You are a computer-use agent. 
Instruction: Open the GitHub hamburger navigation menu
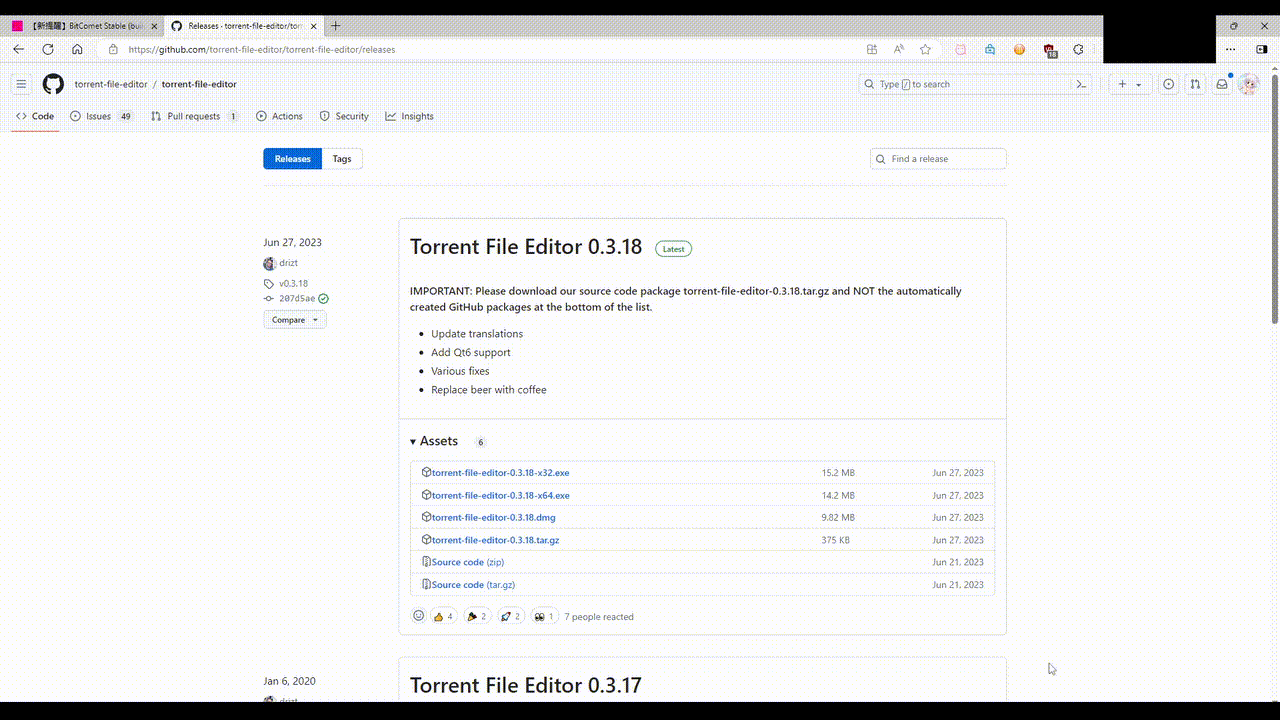(21, 84)
